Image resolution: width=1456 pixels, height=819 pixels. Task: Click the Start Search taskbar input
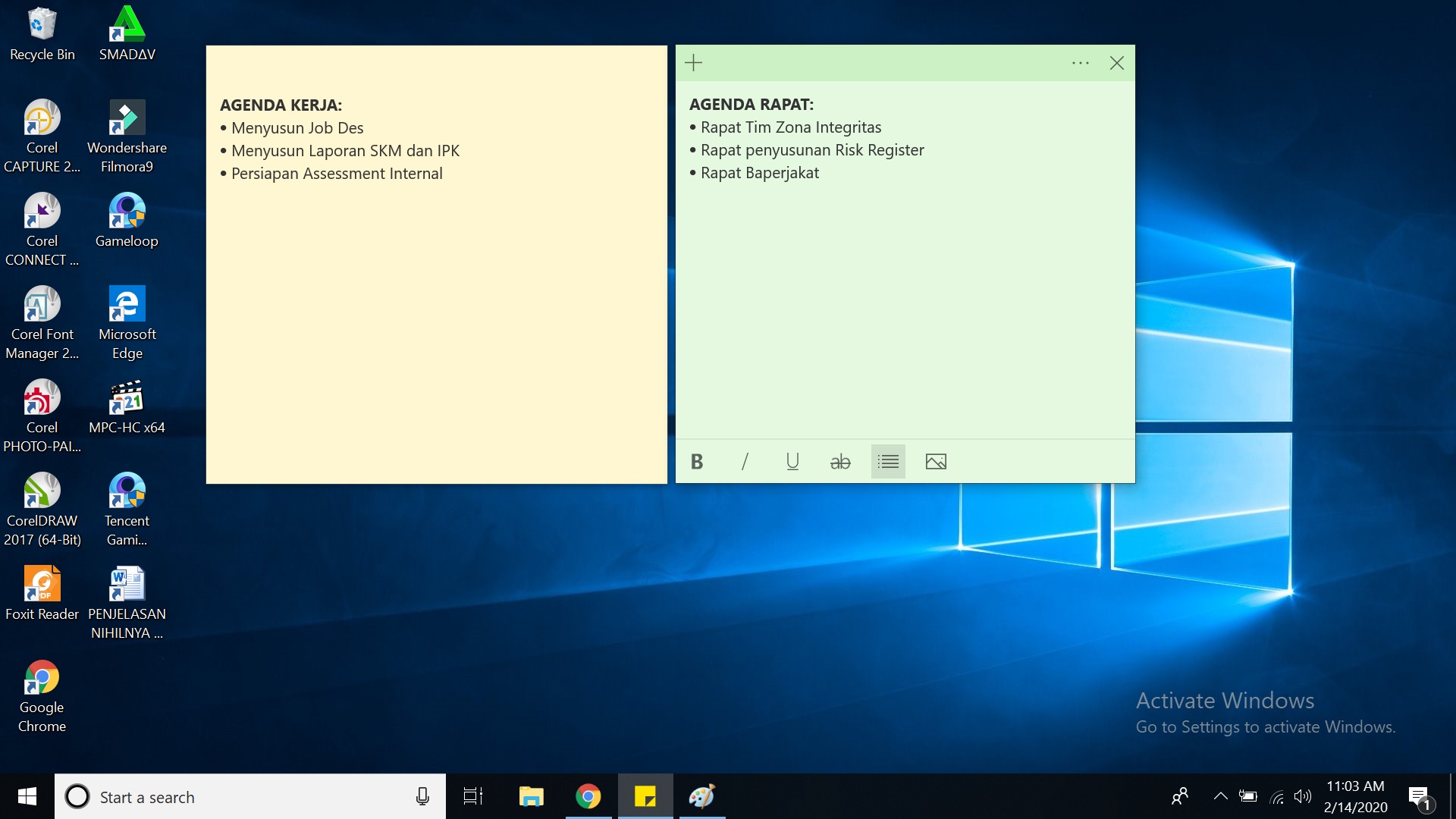252,796
